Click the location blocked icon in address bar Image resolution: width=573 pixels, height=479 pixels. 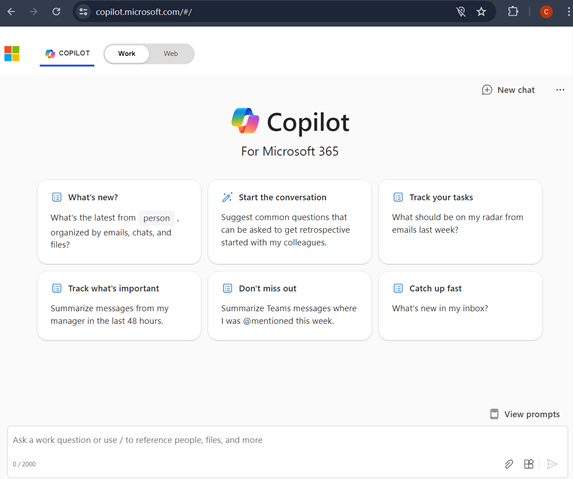(x=461, y=12)
